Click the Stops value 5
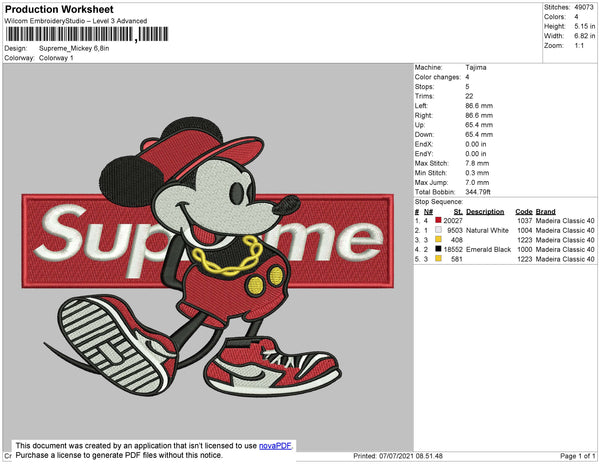600x464 pixels. [467, 86]
